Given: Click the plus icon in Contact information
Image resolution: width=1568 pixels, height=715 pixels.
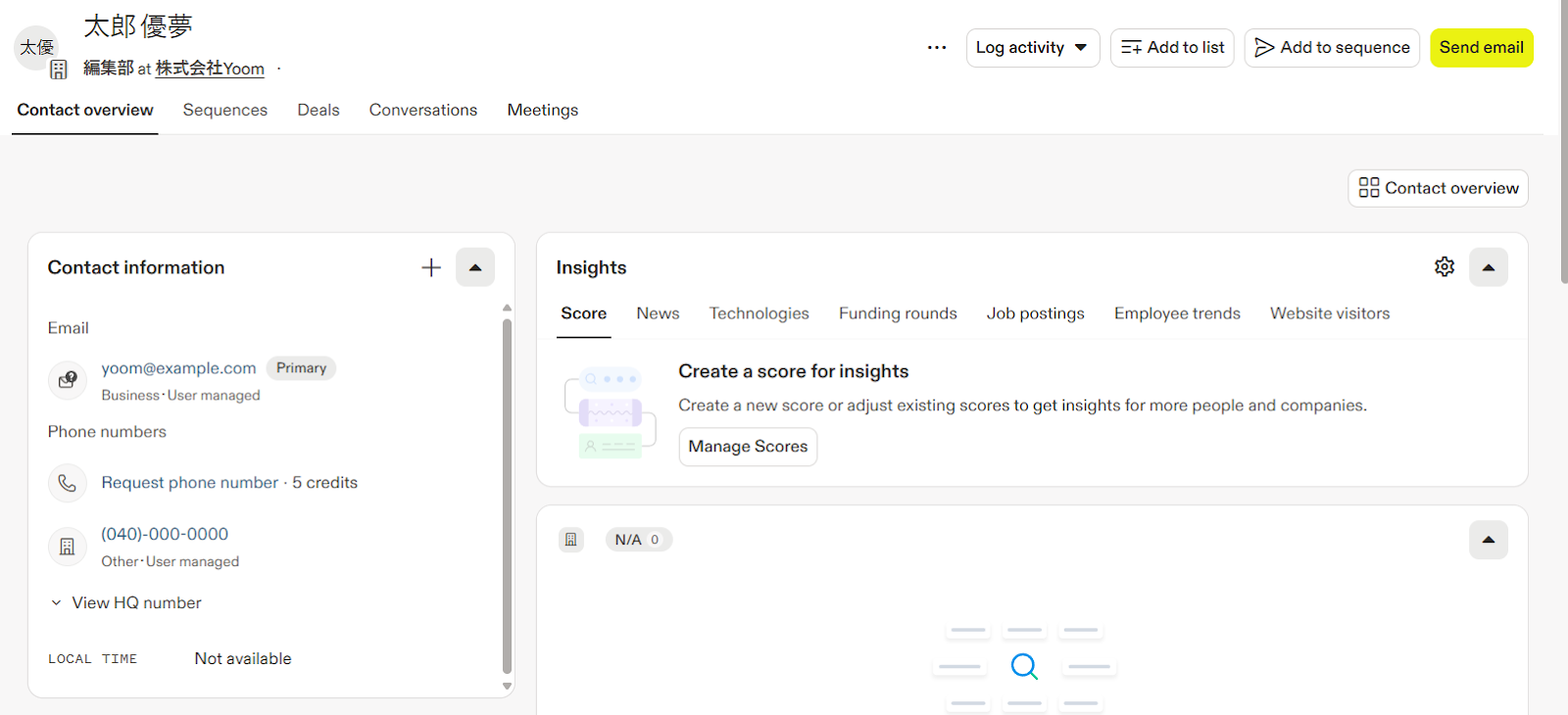Looking at the screenshot, I should (x=431, y=267).
